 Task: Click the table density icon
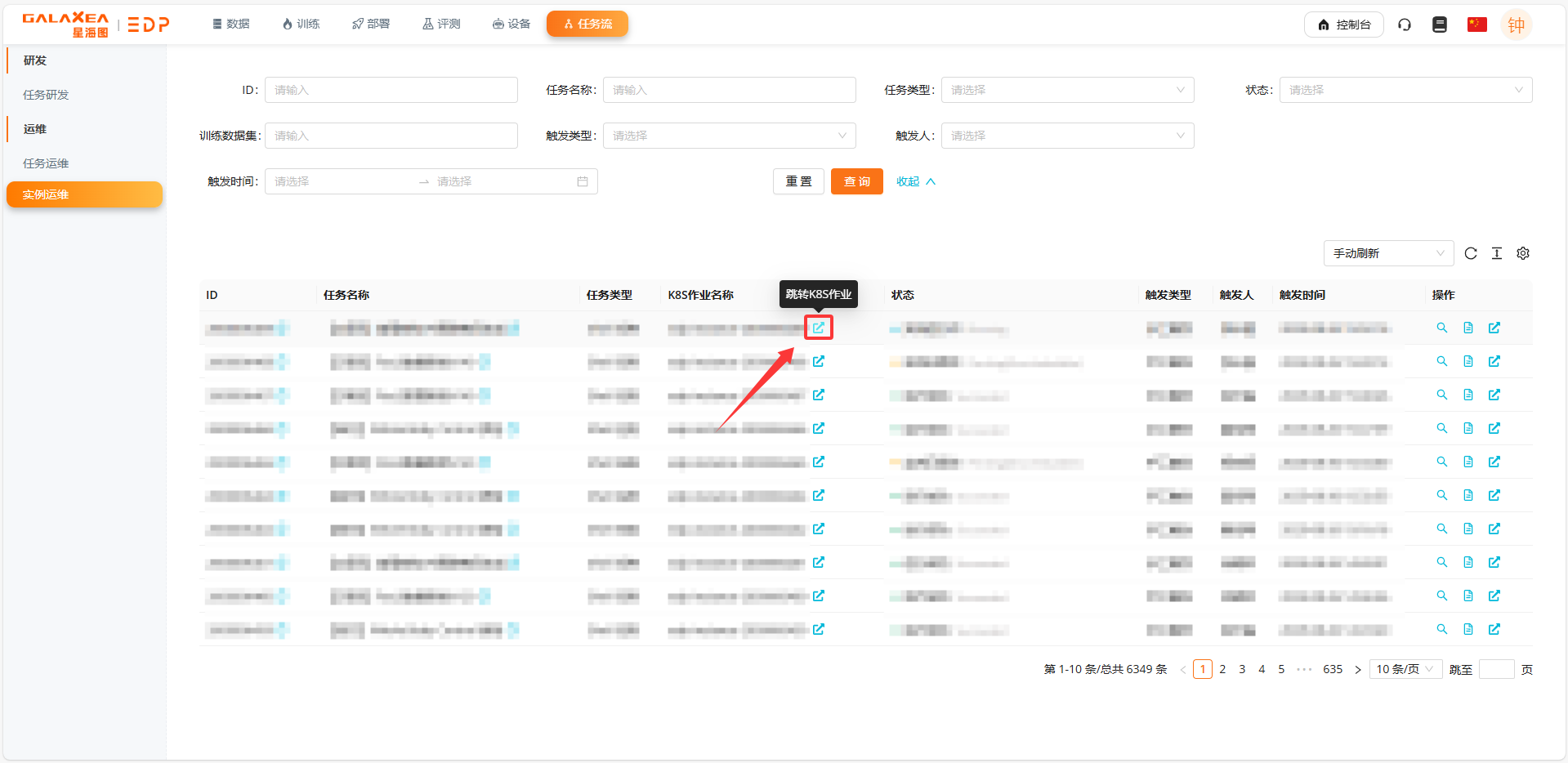[x=1497, y=253]
